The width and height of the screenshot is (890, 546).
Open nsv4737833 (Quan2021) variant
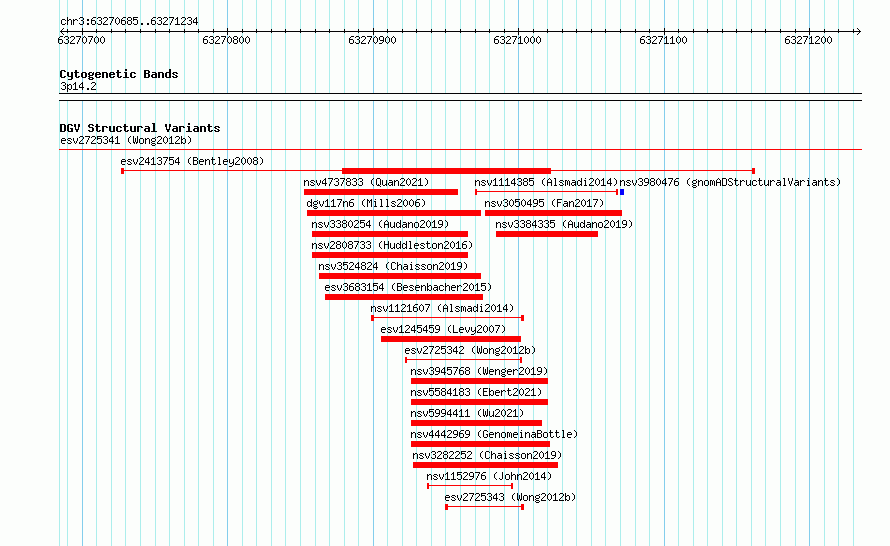(366, 182)
